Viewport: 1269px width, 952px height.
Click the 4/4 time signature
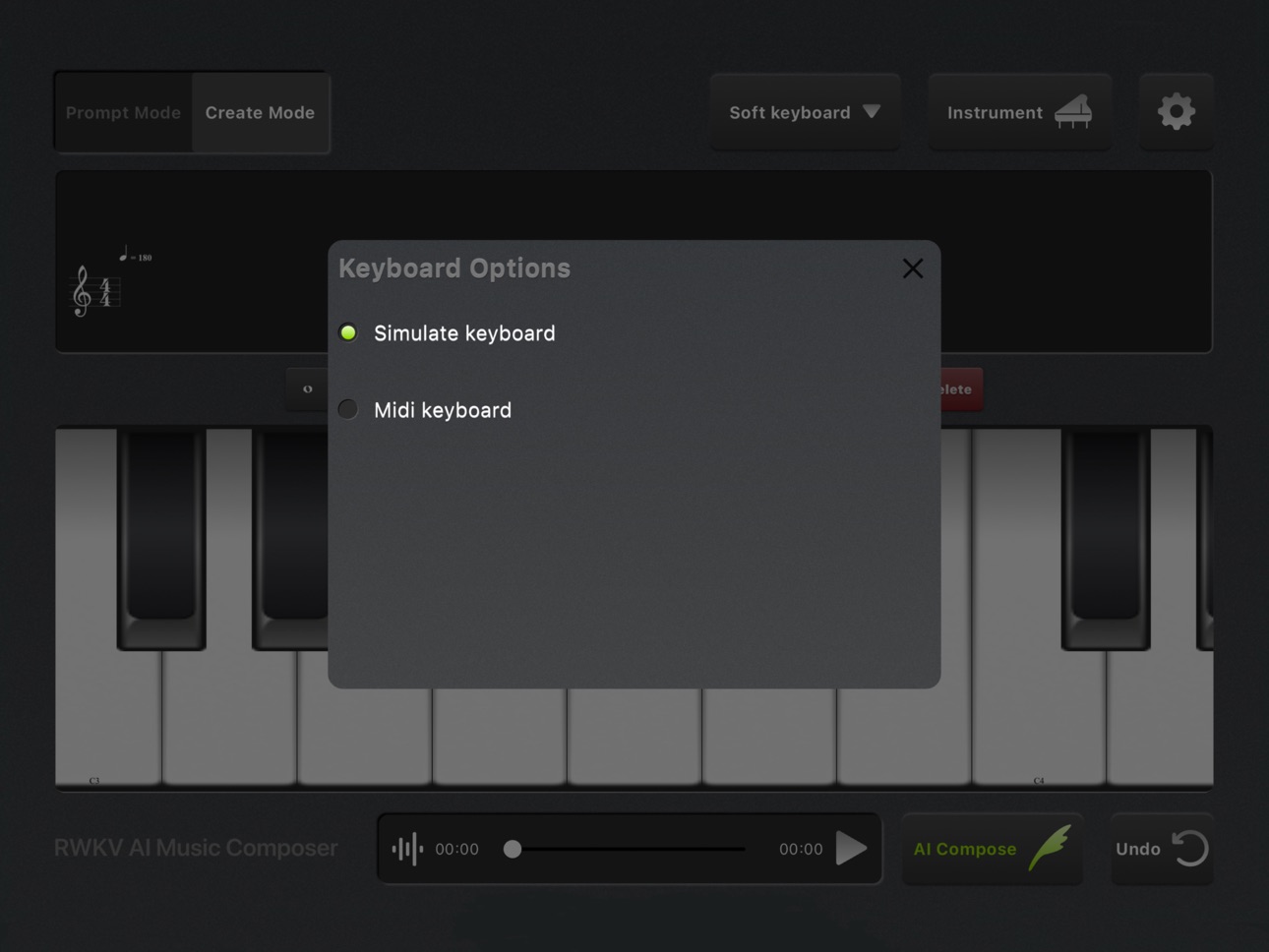click(x=105, y=292)
